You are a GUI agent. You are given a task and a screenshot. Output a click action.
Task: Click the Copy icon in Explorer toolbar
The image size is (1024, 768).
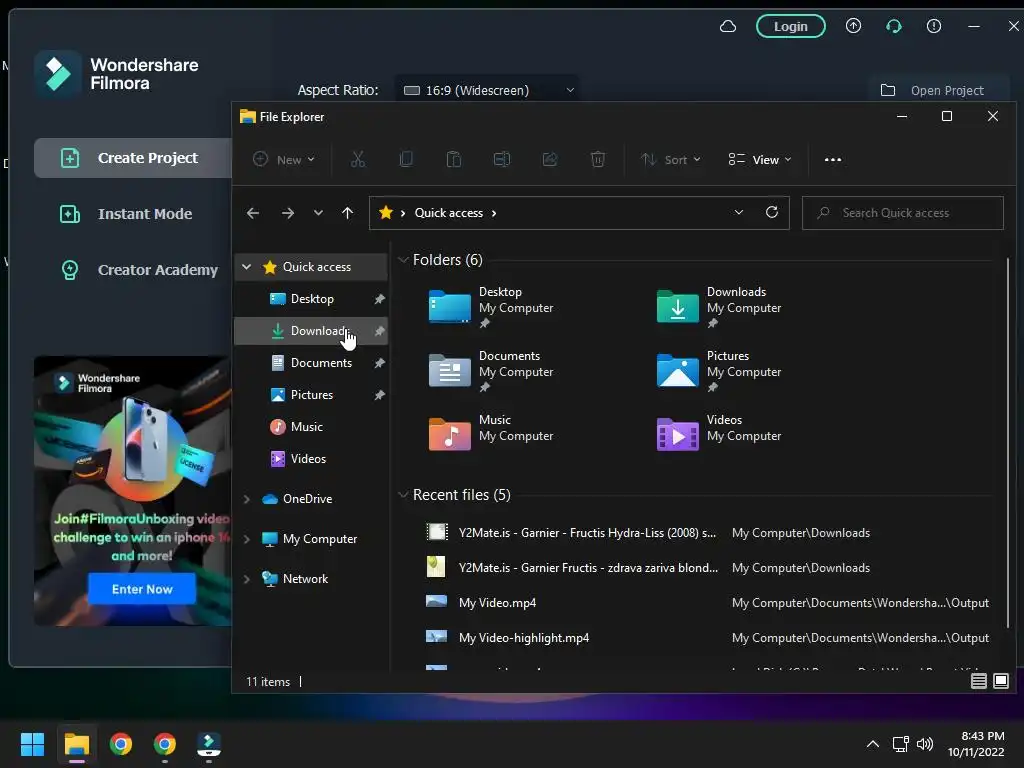coord(406,159)
